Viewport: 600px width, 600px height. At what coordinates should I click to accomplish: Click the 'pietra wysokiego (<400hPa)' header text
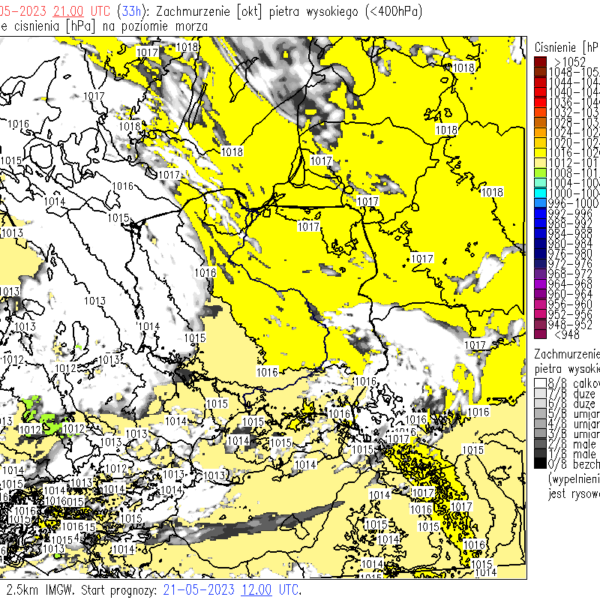tap(346, 11)
